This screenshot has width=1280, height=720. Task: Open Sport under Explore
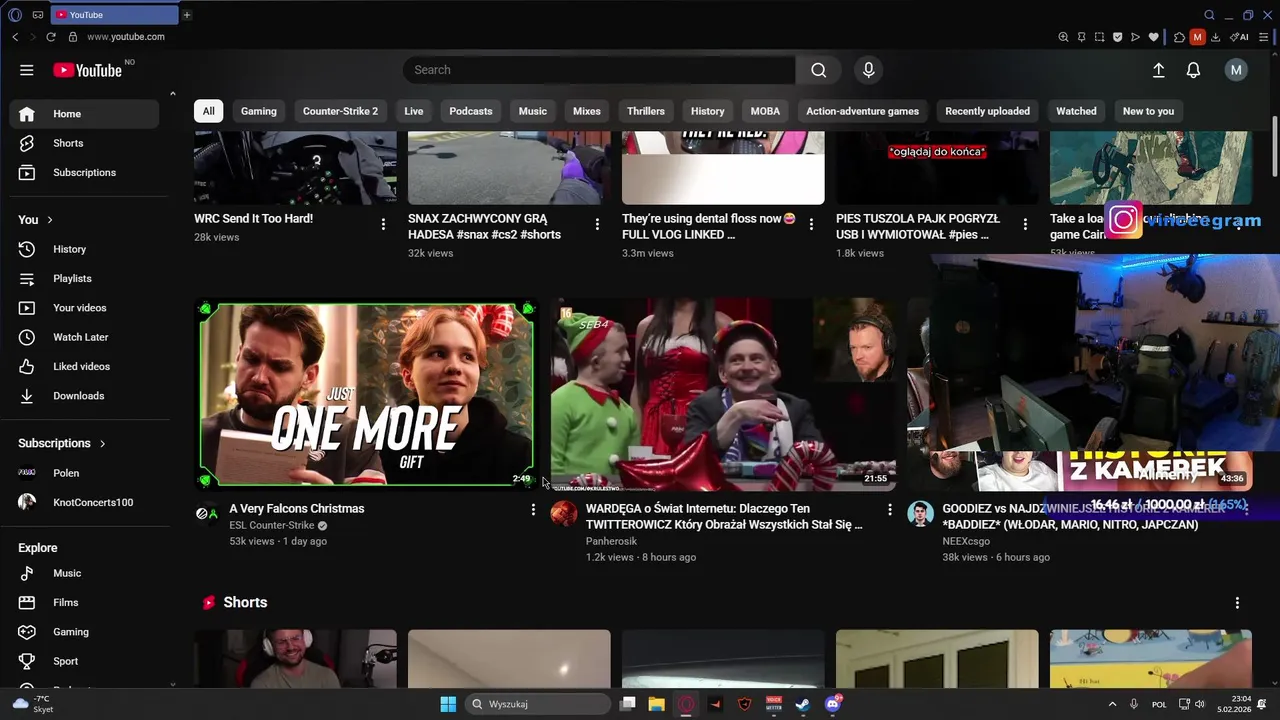[84, 661]
